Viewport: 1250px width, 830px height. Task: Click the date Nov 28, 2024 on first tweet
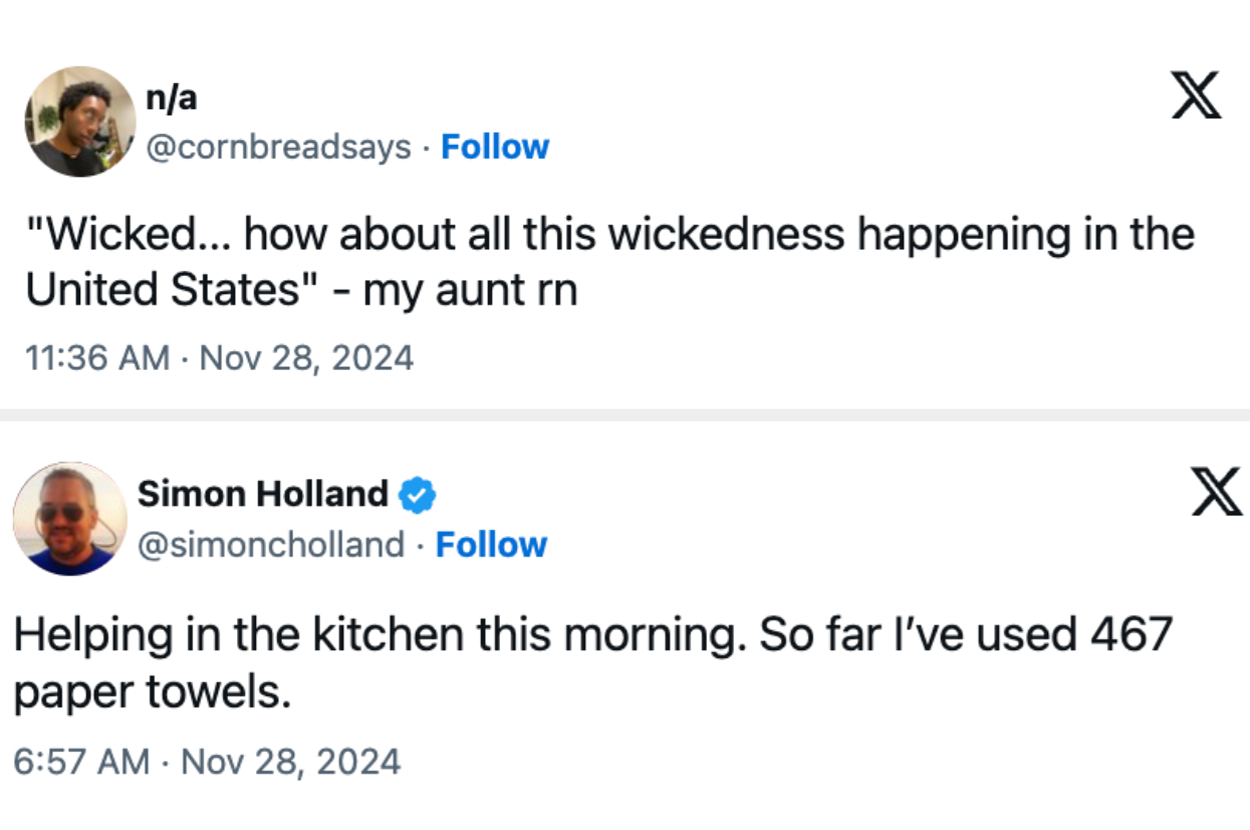tap(306, 357)
